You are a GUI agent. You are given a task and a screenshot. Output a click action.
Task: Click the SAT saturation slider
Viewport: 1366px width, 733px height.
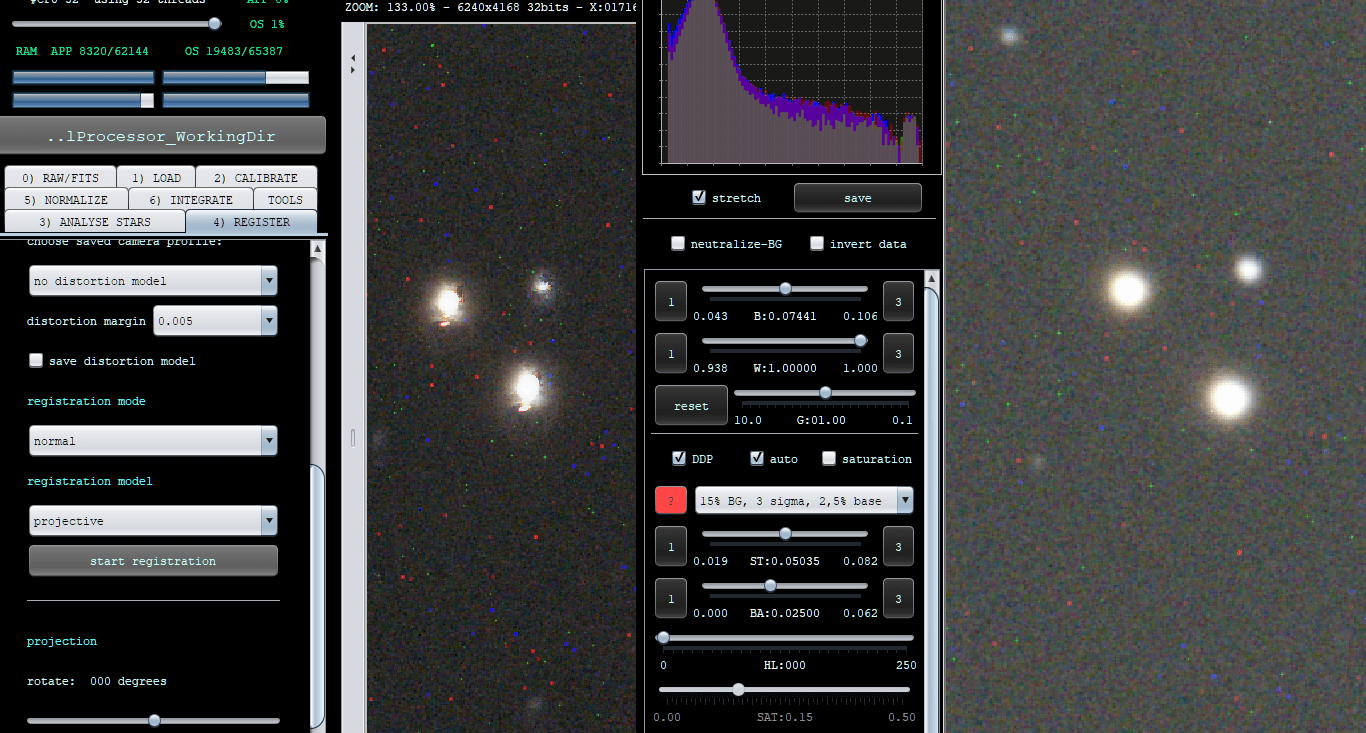(x=785, y=690)
